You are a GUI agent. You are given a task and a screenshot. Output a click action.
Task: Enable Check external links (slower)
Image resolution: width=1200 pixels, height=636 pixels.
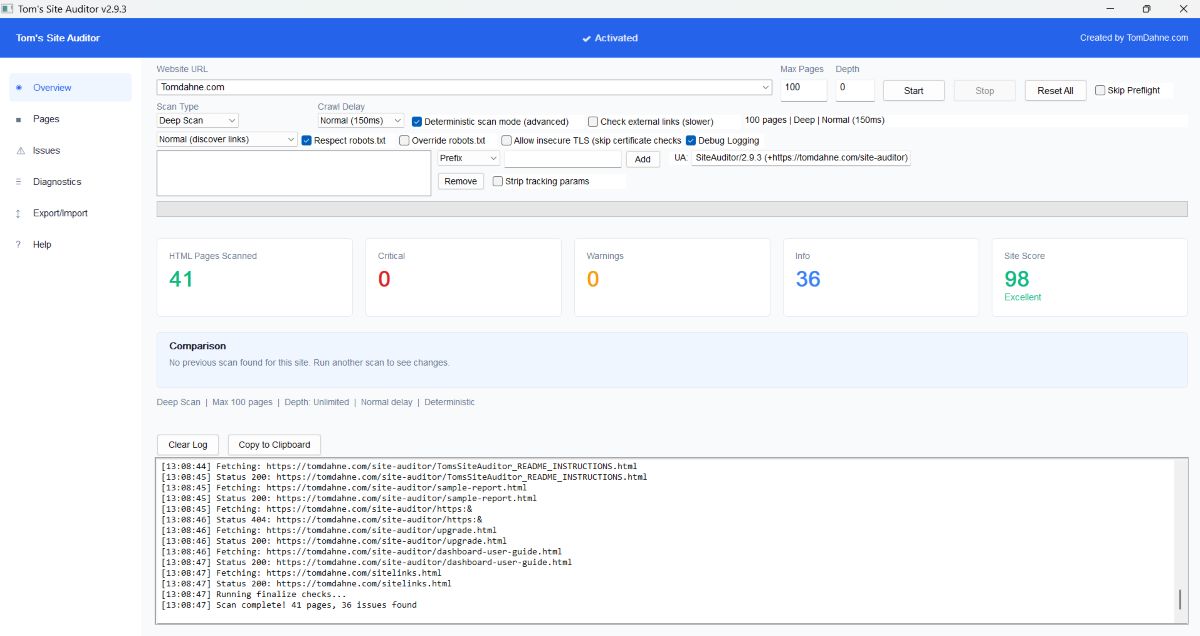click(x=593, y=121)
